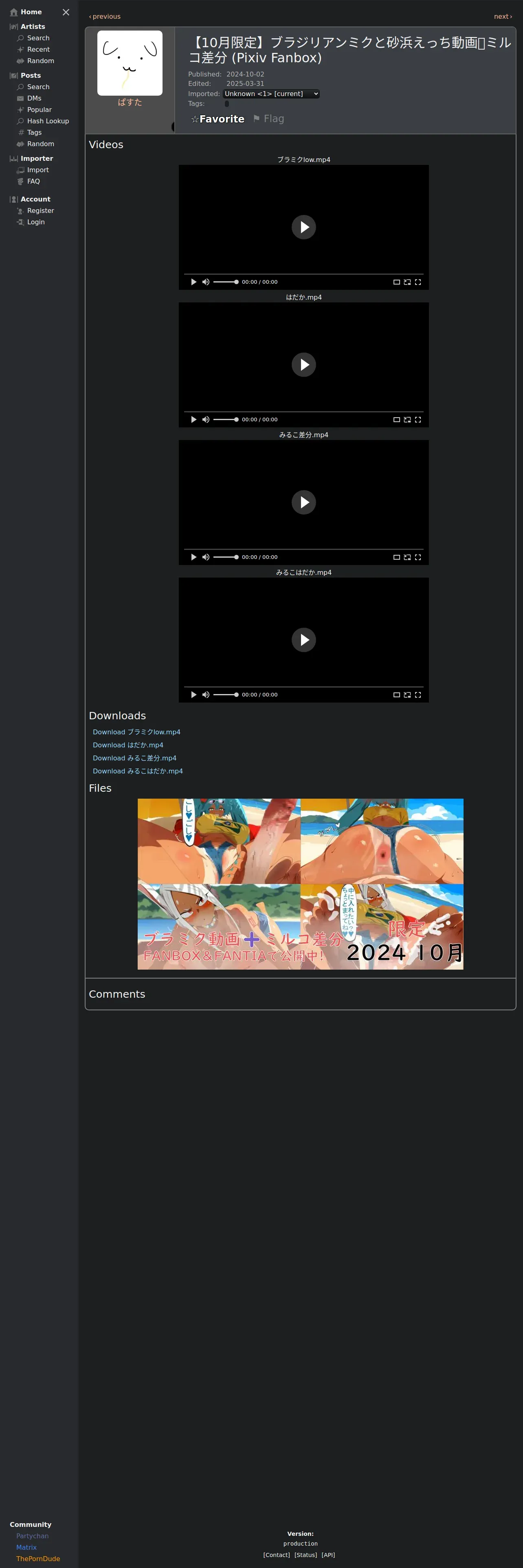The height and width of the screenshot is (1568, 523).
Task: Open the Import page
Action: pos(37,170)
